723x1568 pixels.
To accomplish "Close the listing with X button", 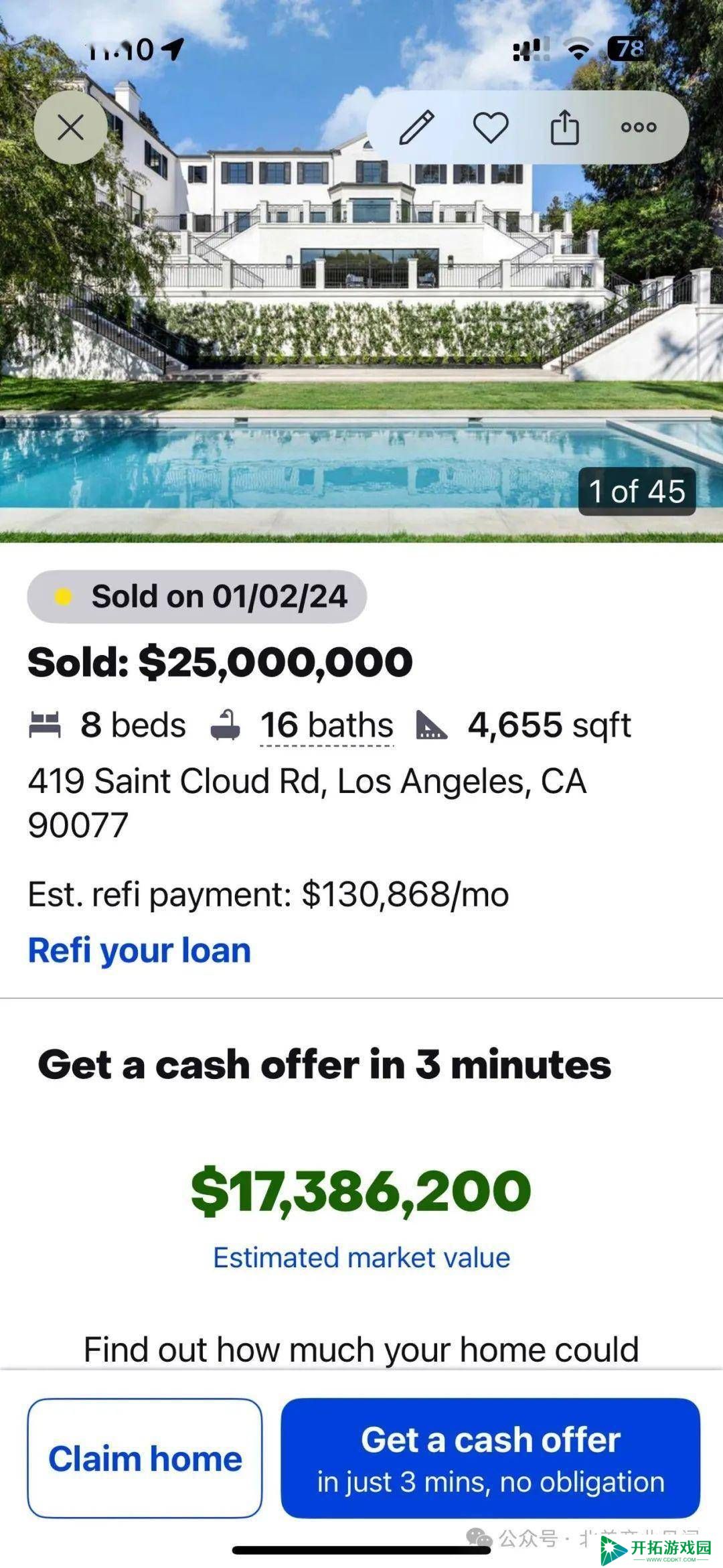I will click(70, 127).
